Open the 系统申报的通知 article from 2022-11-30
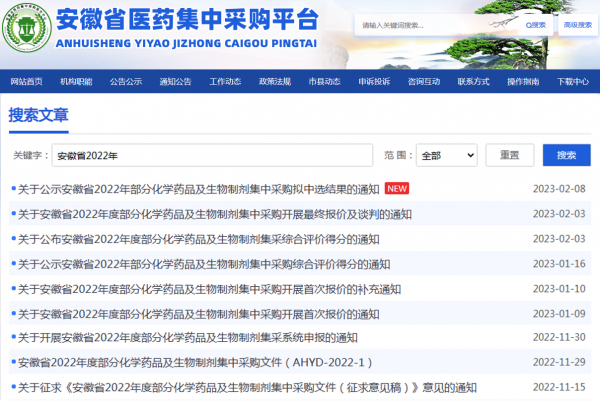This screenshot has width=600, height=401. (187, 338)
